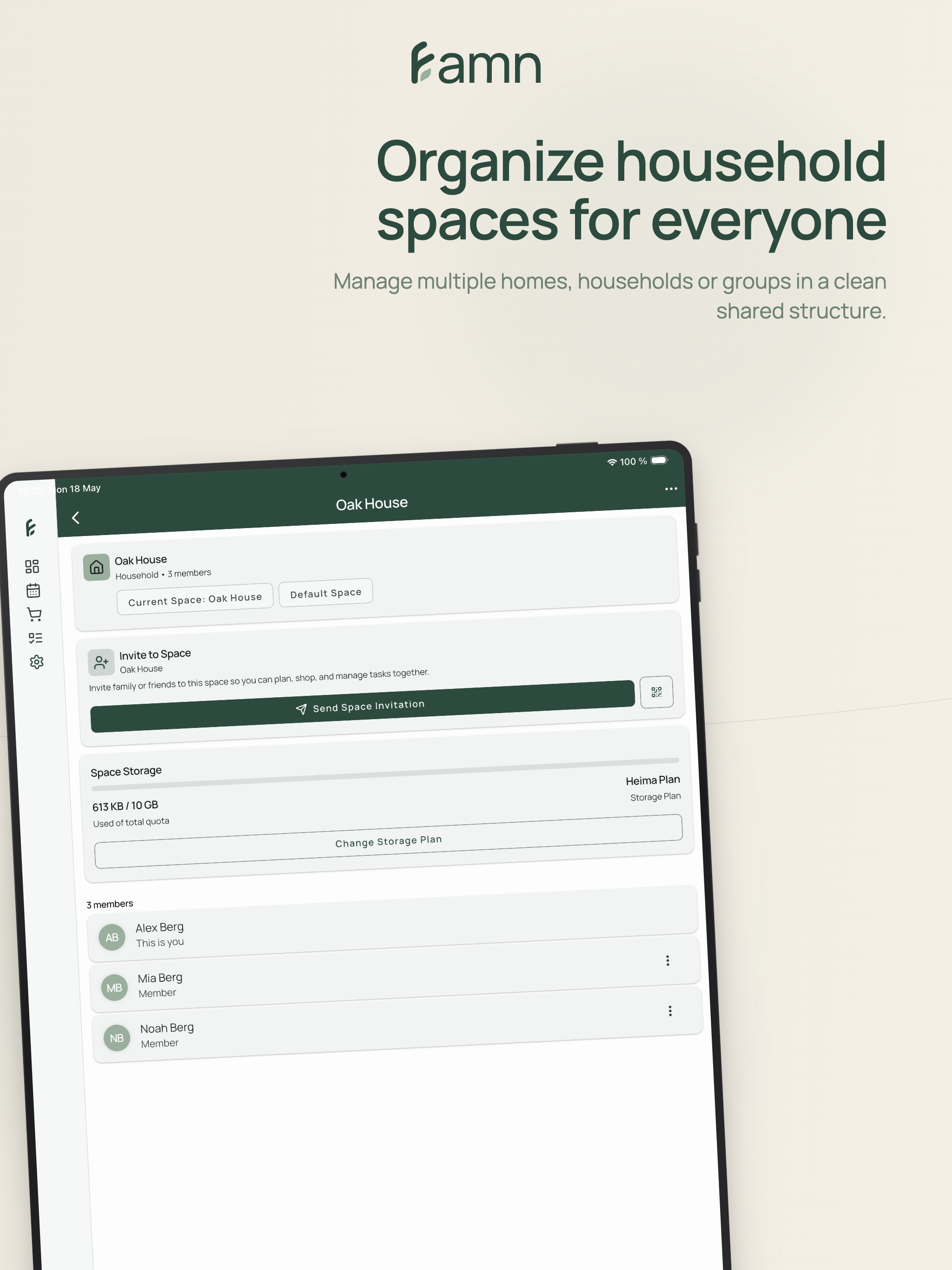Viewport: 952px width, 1270px height.
Task: Click the Invite to Space heading
Action: (155, 654)
